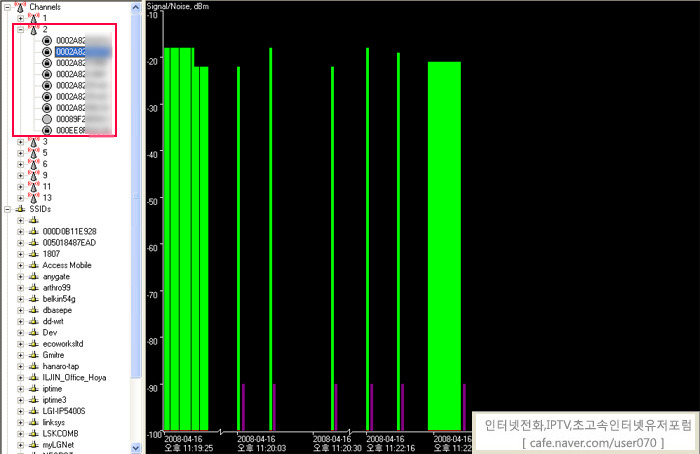
Task: Click the SSID icon next to Access Mobile
Action: 33,265
